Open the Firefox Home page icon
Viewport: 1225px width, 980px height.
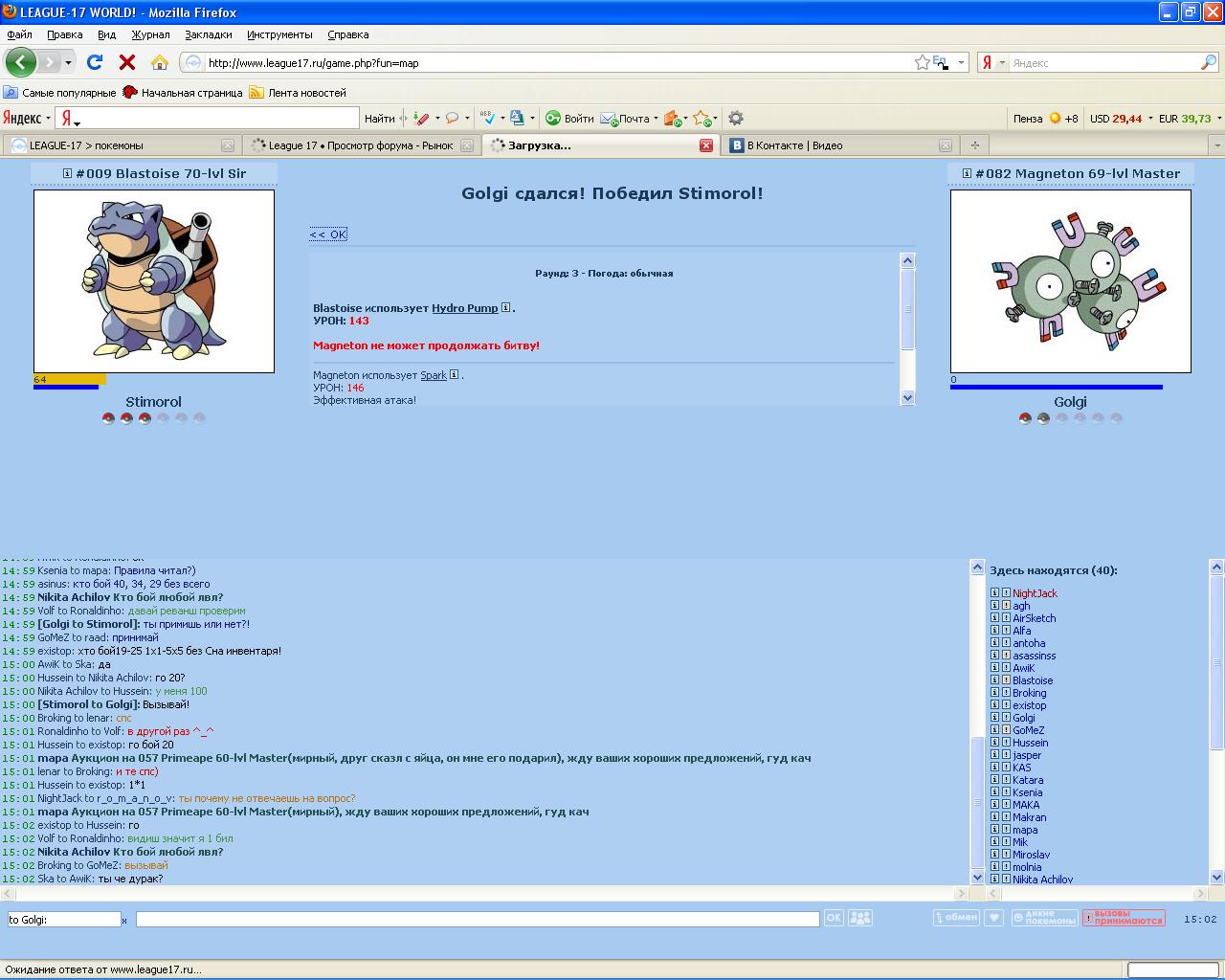pos(160,62)
